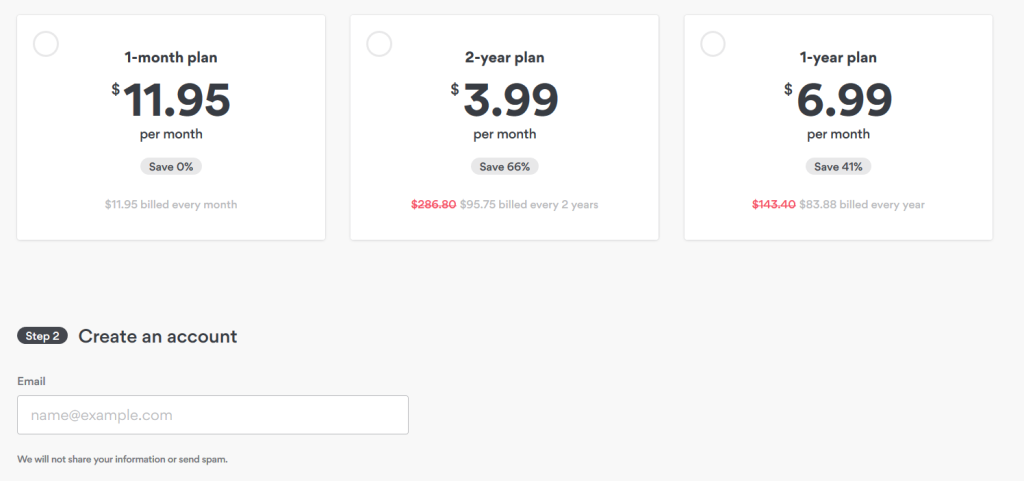
Task: Focus the Email input field
Action: pyautogui.click(x=212, y=415)
